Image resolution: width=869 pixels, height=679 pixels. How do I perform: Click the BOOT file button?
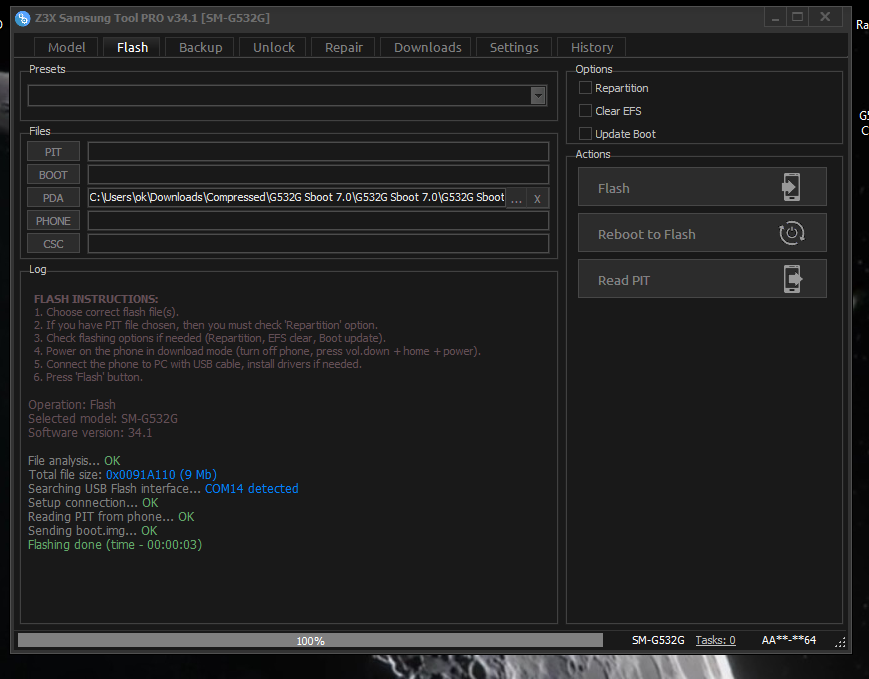(x=53, y=175)
